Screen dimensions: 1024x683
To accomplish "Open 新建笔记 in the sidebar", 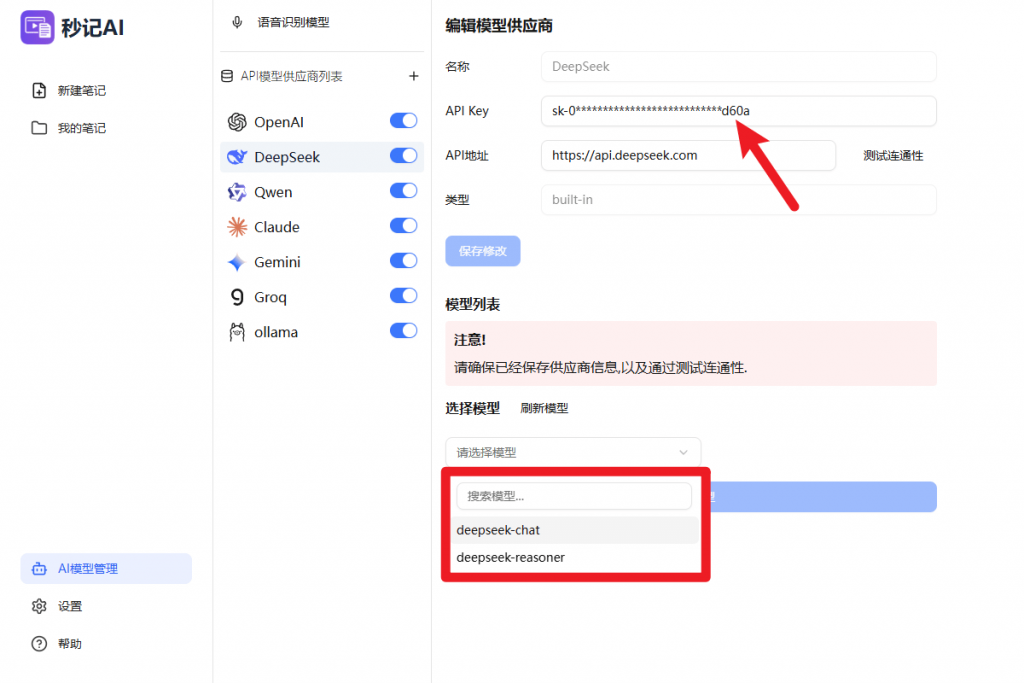I will click(x=81, y=91).
